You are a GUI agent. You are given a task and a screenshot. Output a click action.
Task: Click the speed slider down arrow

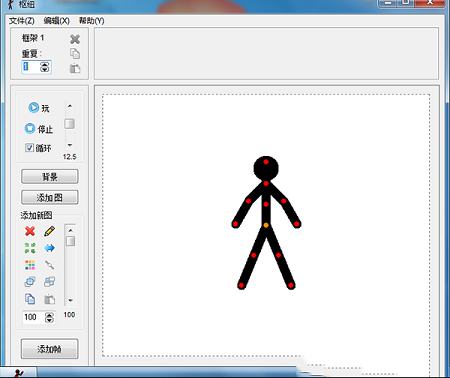click(70, 145)
